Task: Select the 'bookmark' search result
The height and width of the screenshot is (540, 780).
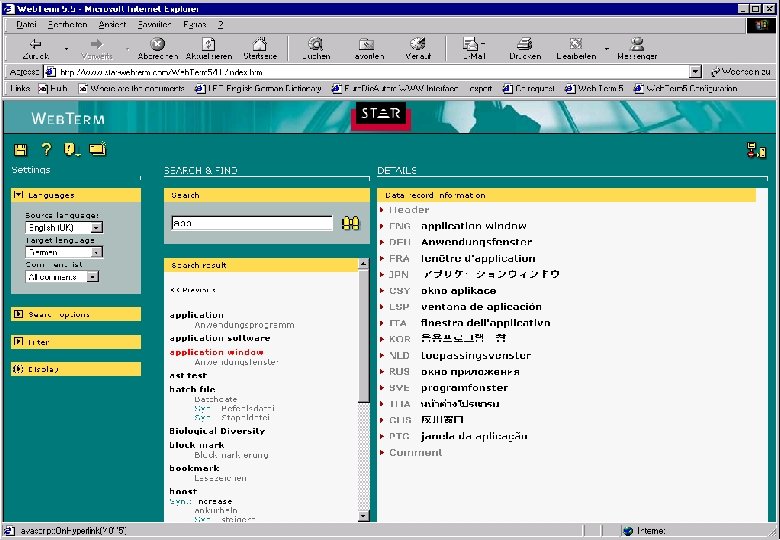Action: pos(194,468)
